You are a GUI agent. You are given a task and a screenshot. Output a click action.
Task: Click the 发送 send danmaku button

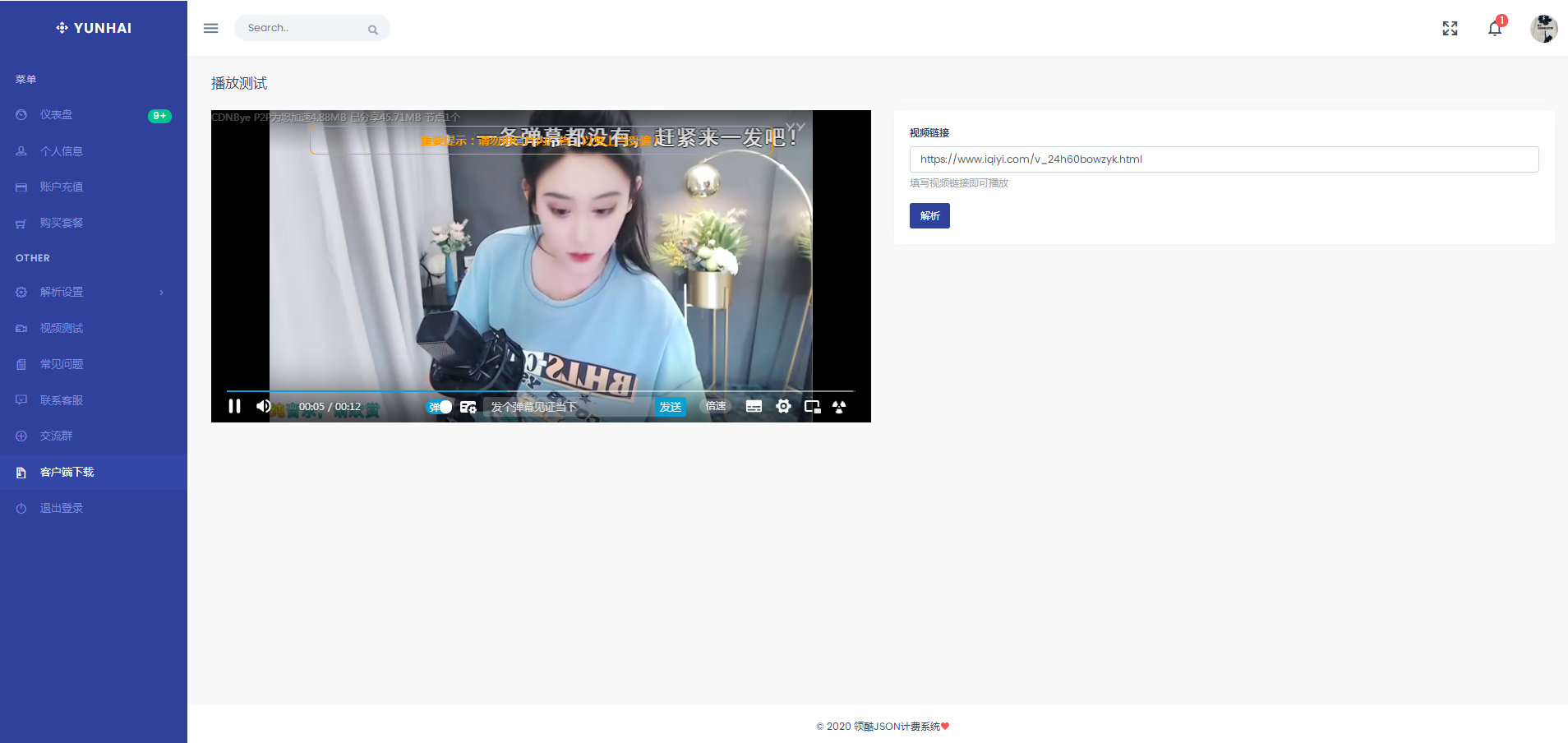pos(671,407)
